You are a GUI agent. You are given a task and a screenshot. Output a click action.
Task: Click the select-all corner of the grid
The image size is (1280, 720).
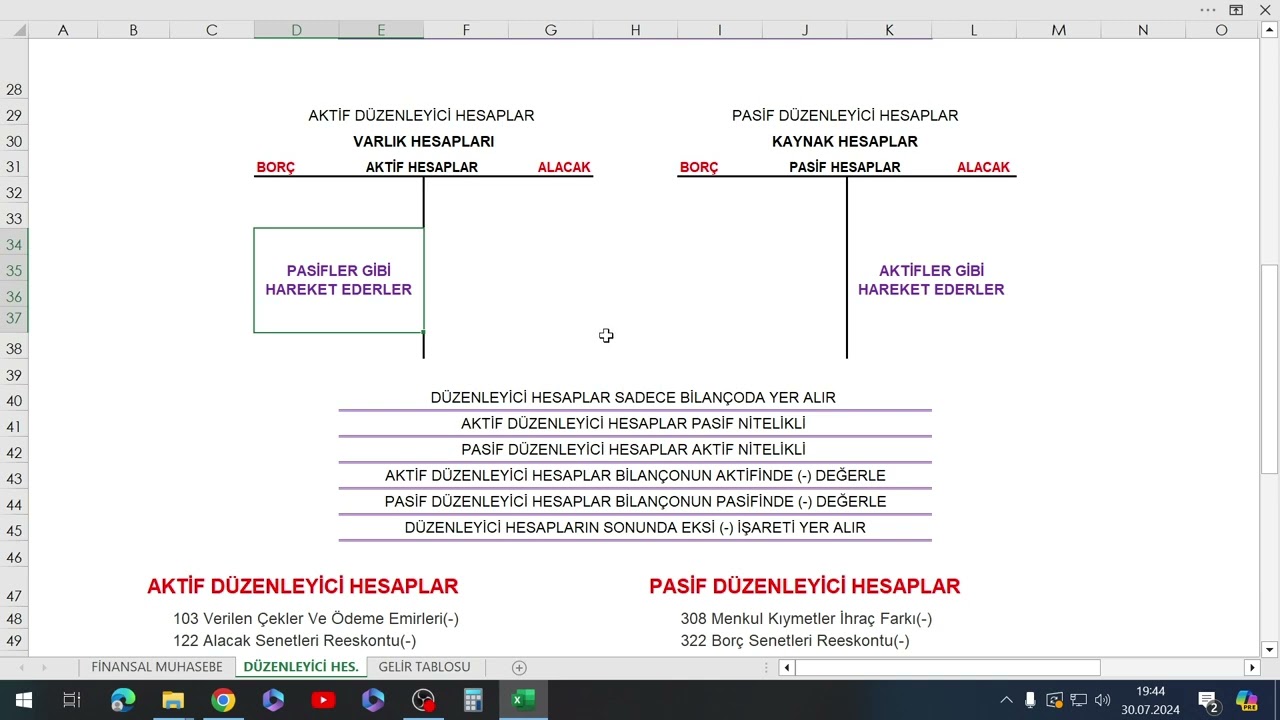coord(14,30)
